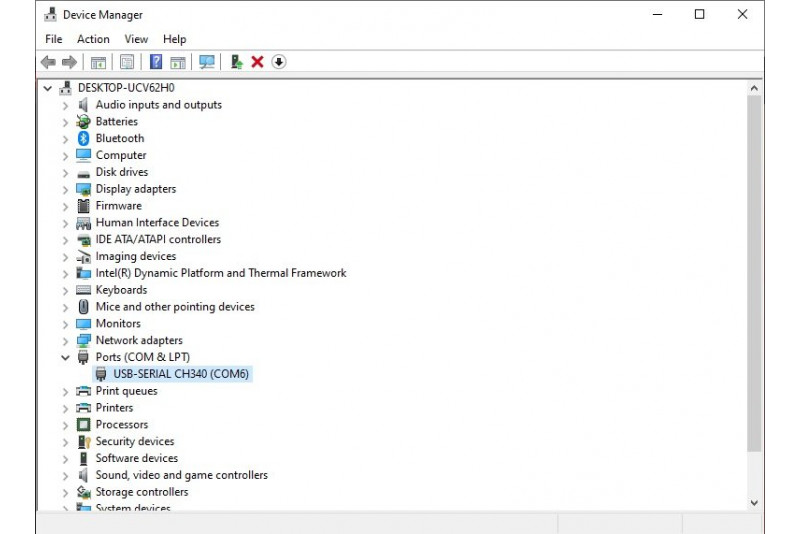This screenshot has width=800, height=534.
Task: Open the View menu
Action: tap(136, 39)
